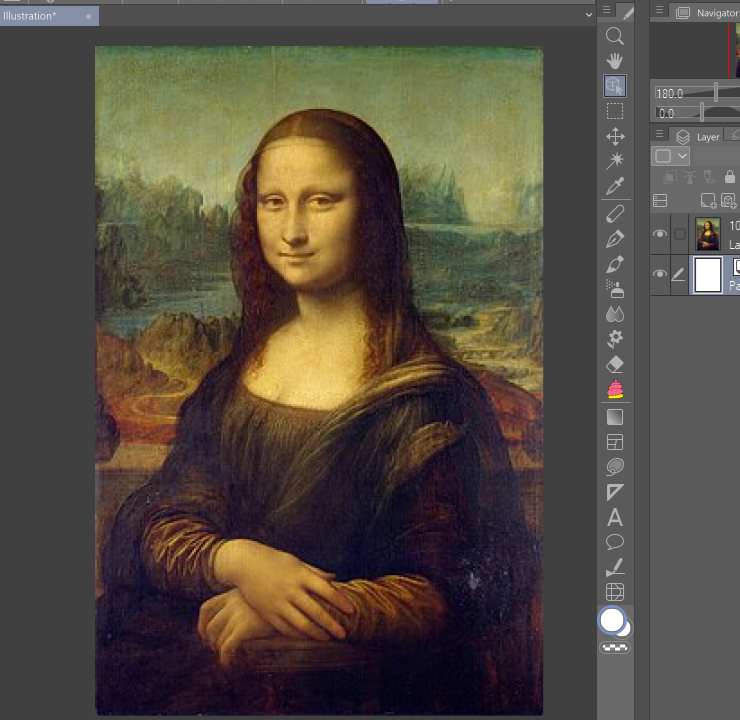Select the Decoration flower tool
Image resolution: width=740 pixels, height=720 pixels.
click(x=615, y=339)
